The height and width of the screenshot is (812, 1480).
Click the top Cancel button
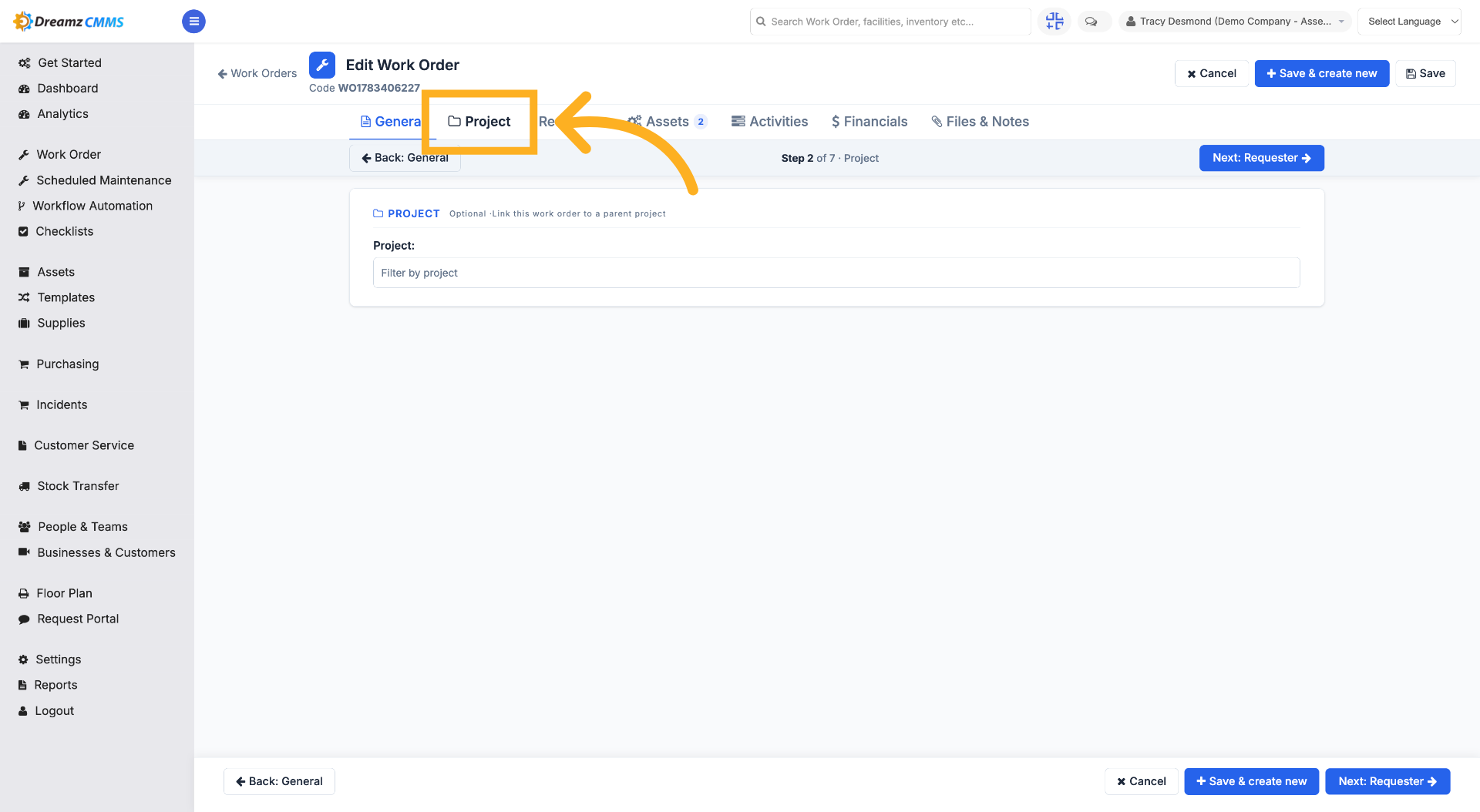1212,73
